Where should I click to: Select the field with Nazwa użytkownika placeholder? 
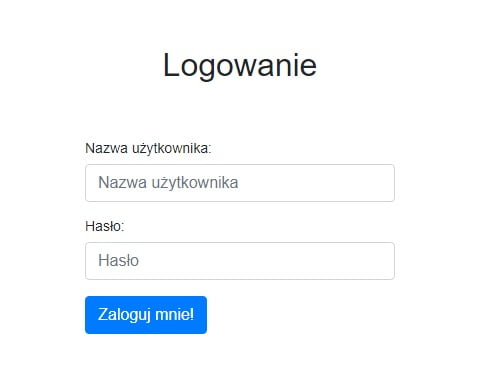point(240,183)
